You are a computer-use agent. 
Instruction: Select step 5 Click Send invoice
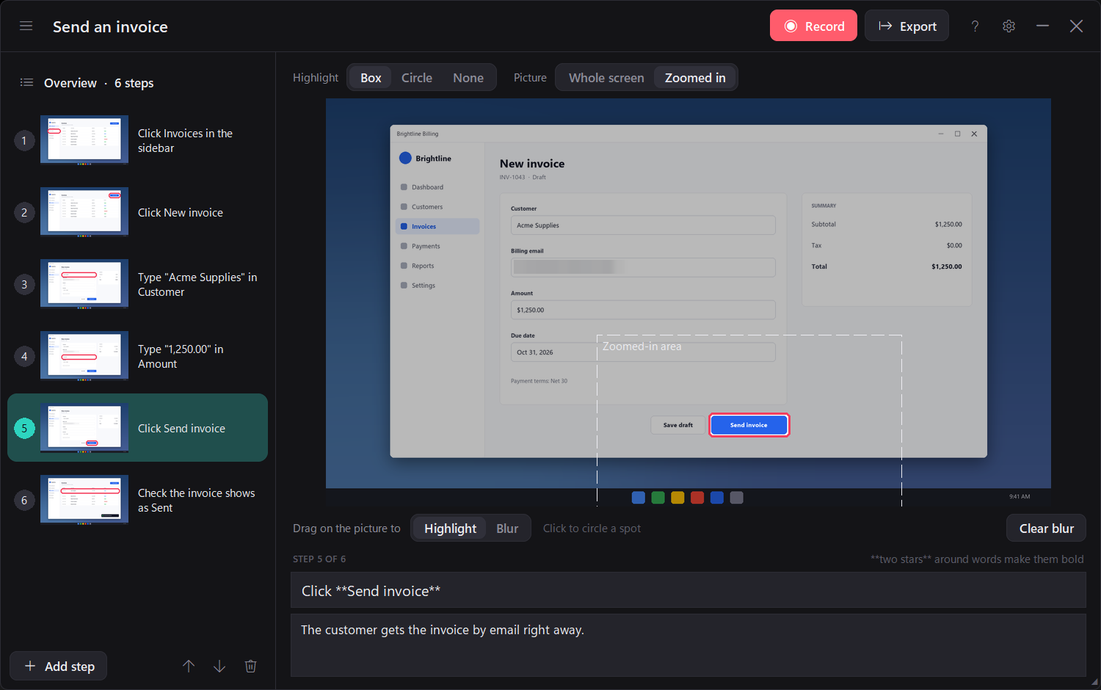click(138, 427)
